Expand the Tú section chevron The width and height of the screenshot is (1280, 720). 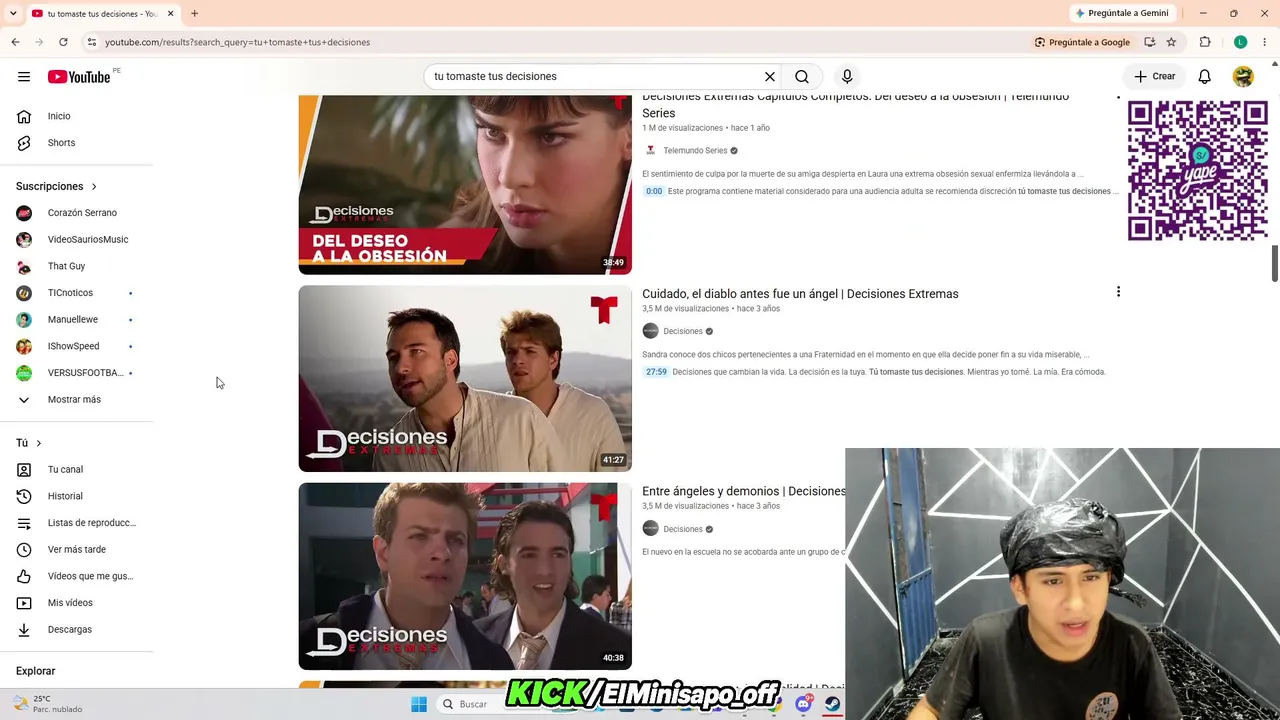(x=39, y=443)
